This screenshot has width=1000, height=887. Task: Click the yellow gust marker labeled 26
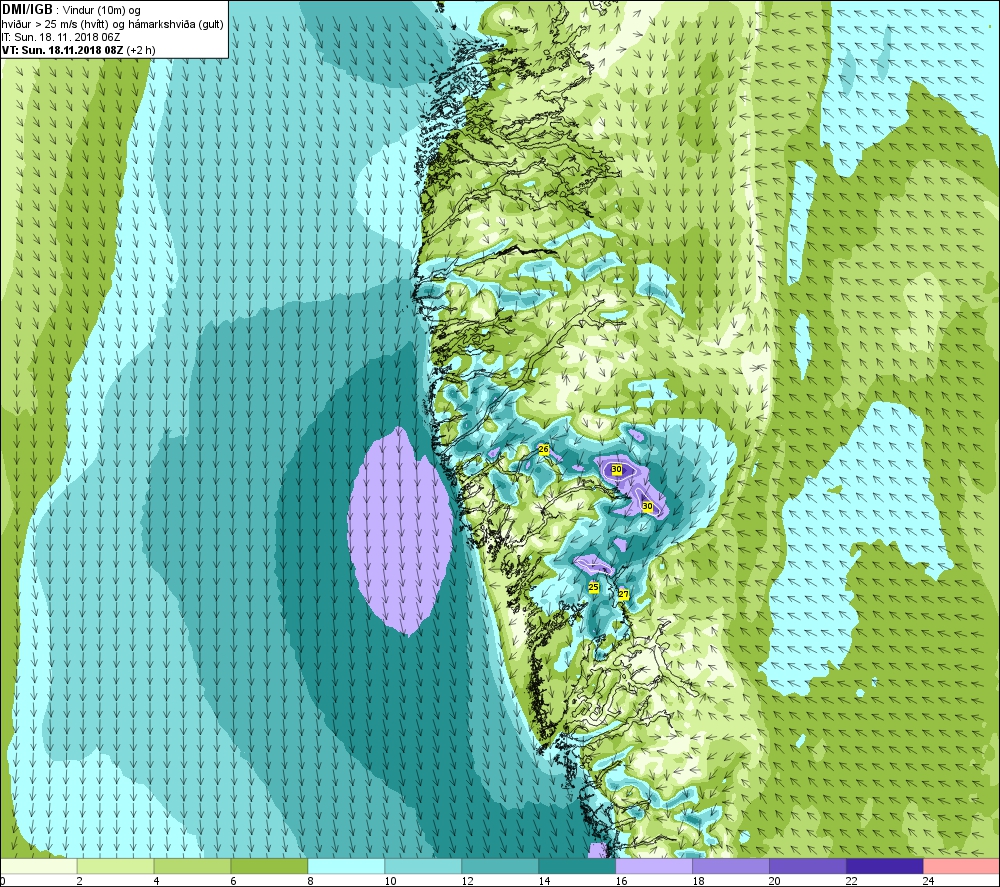click(544, 450)
